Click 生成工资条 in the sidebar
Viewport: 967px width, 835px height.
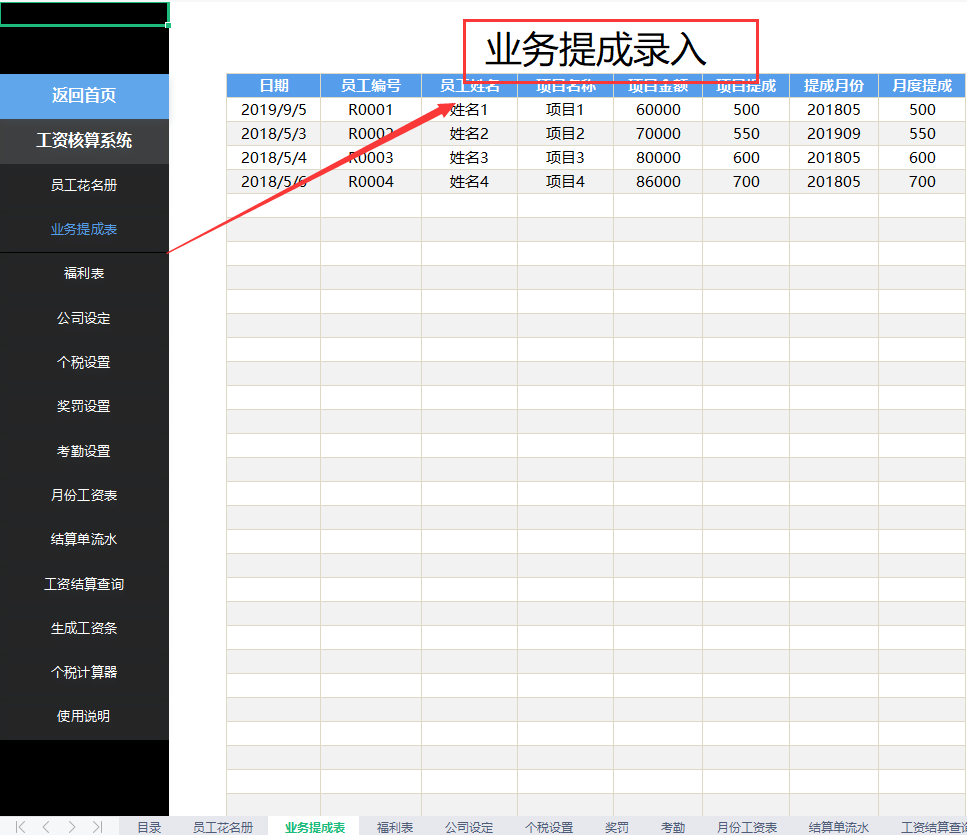tap(84, 628)
